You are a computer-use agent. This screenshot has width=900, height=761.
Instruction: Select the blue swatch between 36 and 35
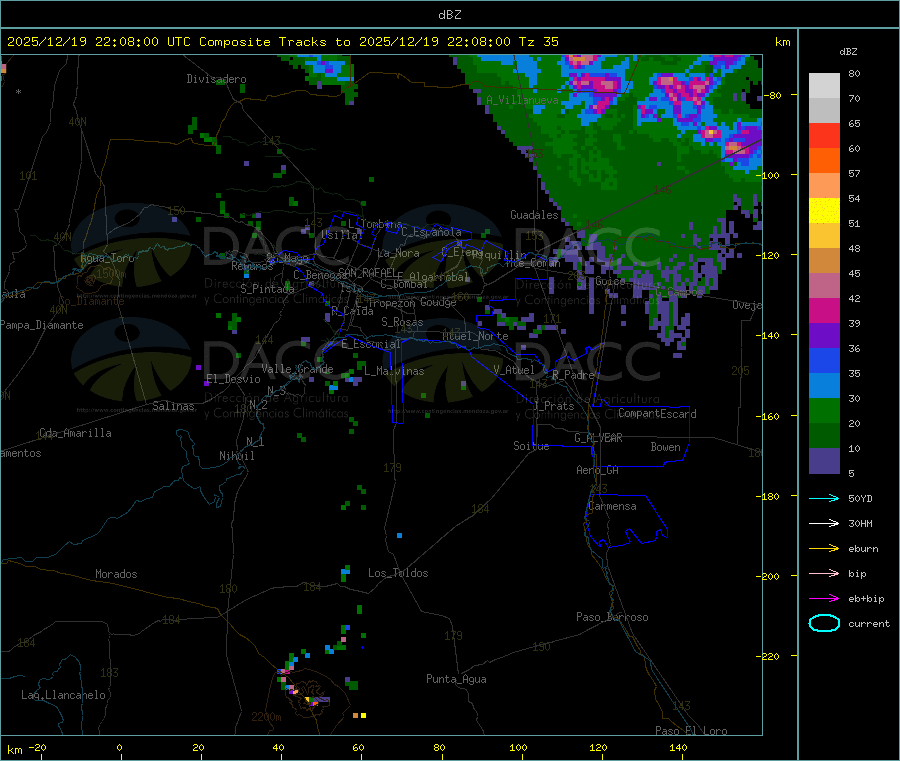click(824, 360)
